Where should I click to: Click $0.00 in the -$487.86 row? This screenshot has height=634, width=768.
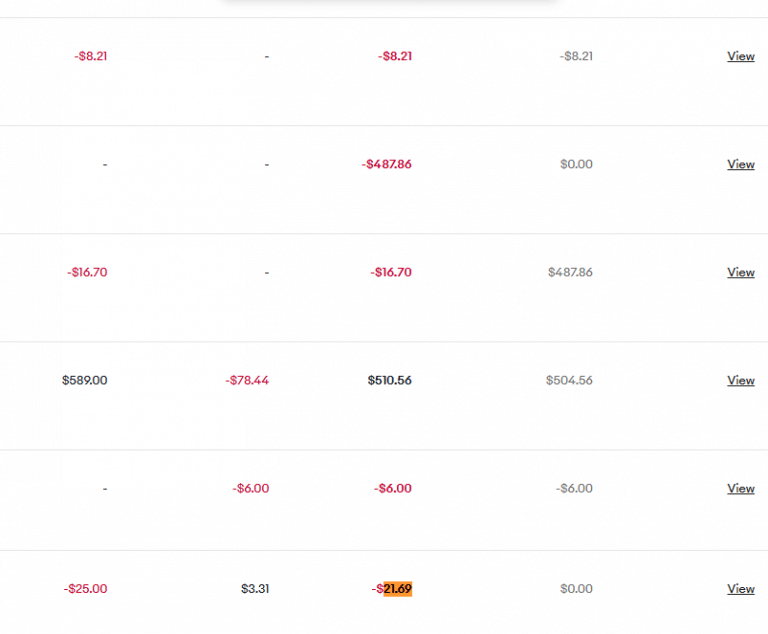click(576, 164)
